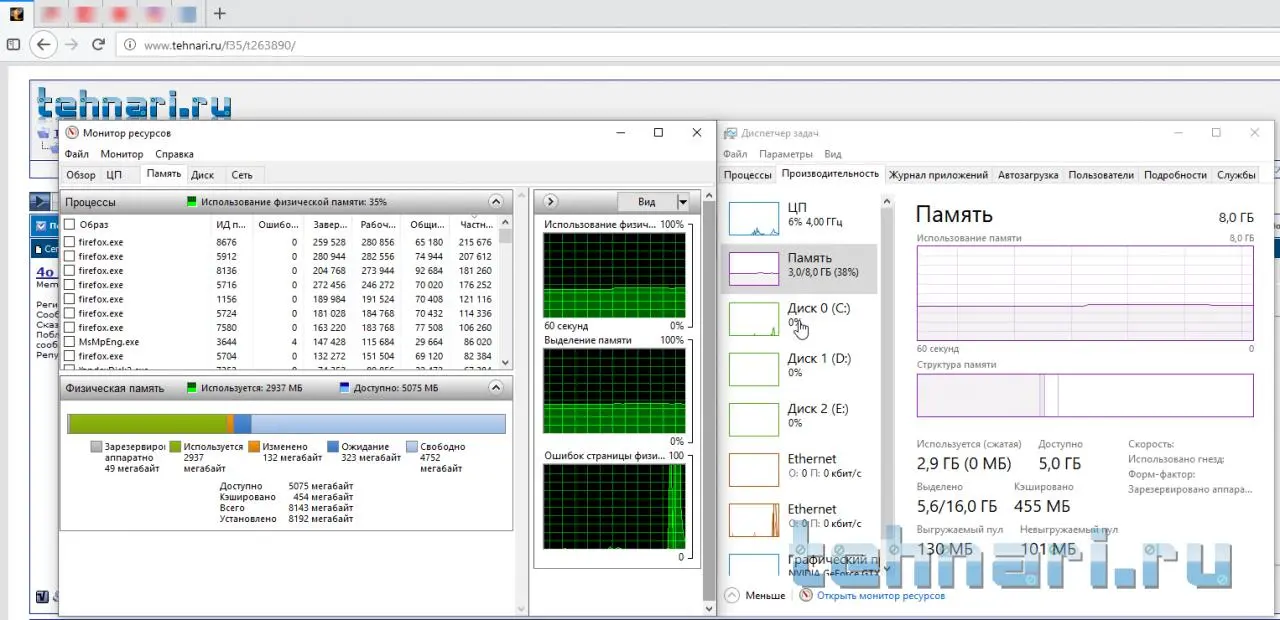The height and width of the screenshot is (620, 1280).
Task: Tick the checkbox for MsMpEng.exe
Action: (69, 342)
